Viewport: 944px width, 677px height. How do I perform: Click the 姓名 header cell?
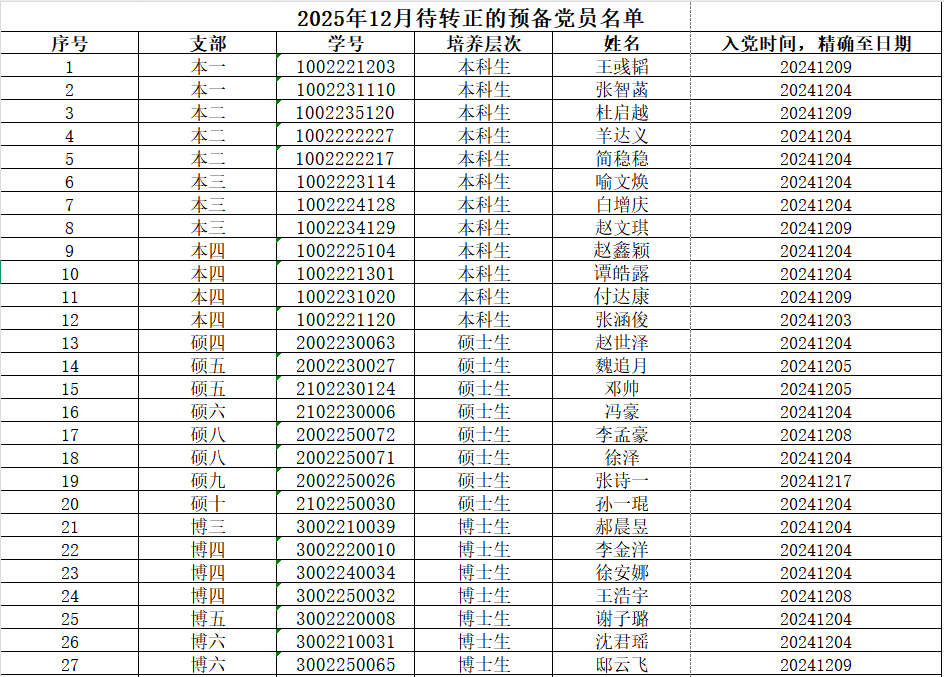622,44
